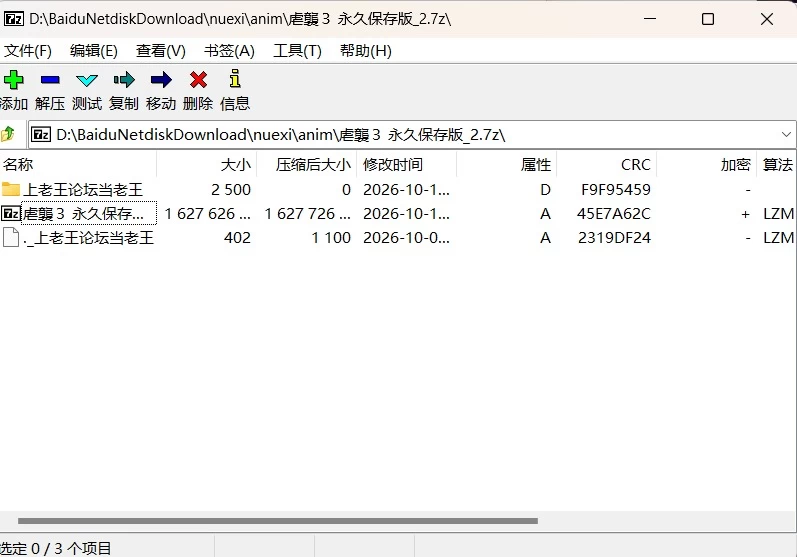Click the blue Extract (解压) minus icon

click(50, 80)
